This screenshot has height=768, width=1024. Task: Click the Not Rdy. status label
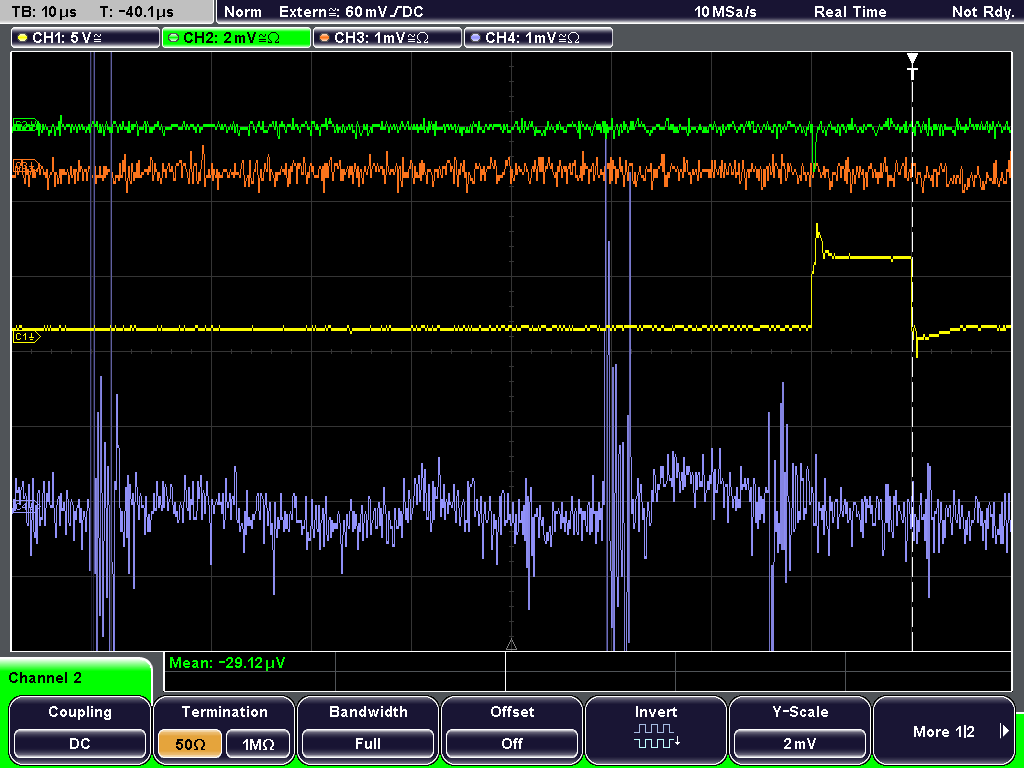983,12
